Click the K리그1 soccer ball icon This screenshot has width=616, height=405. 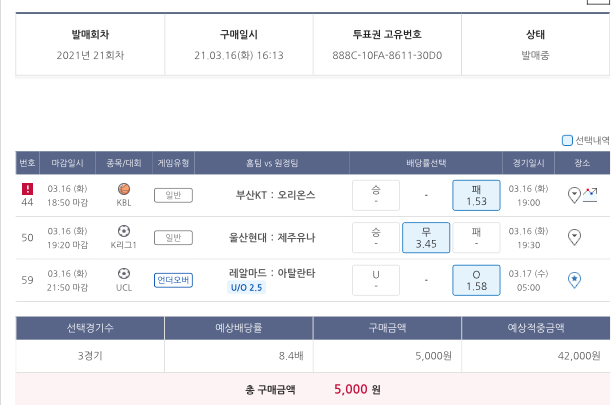click(x=124, y=231)
